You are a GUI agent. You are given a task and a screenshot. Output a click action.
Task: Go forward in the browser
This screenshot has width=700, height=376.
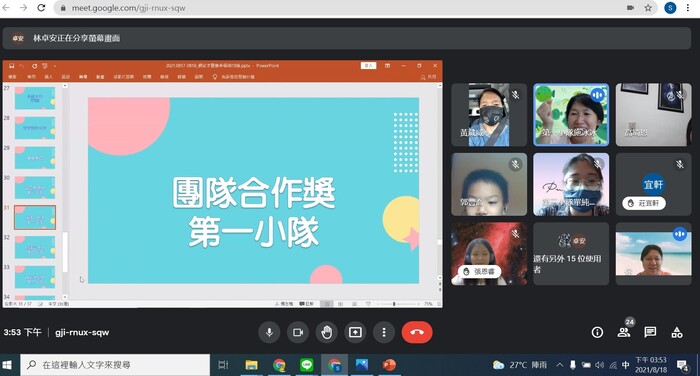click(x=23, y=8)
